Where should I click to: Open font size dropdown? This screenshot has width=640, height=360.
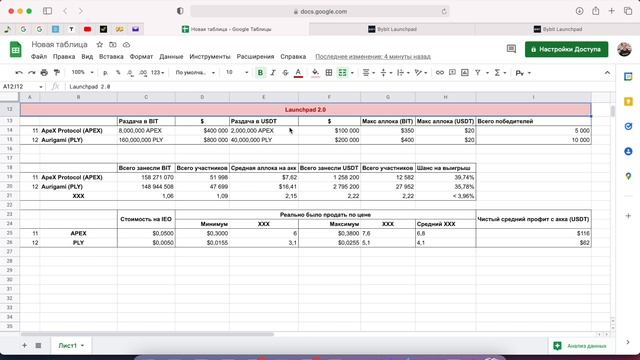pos(237,73)
